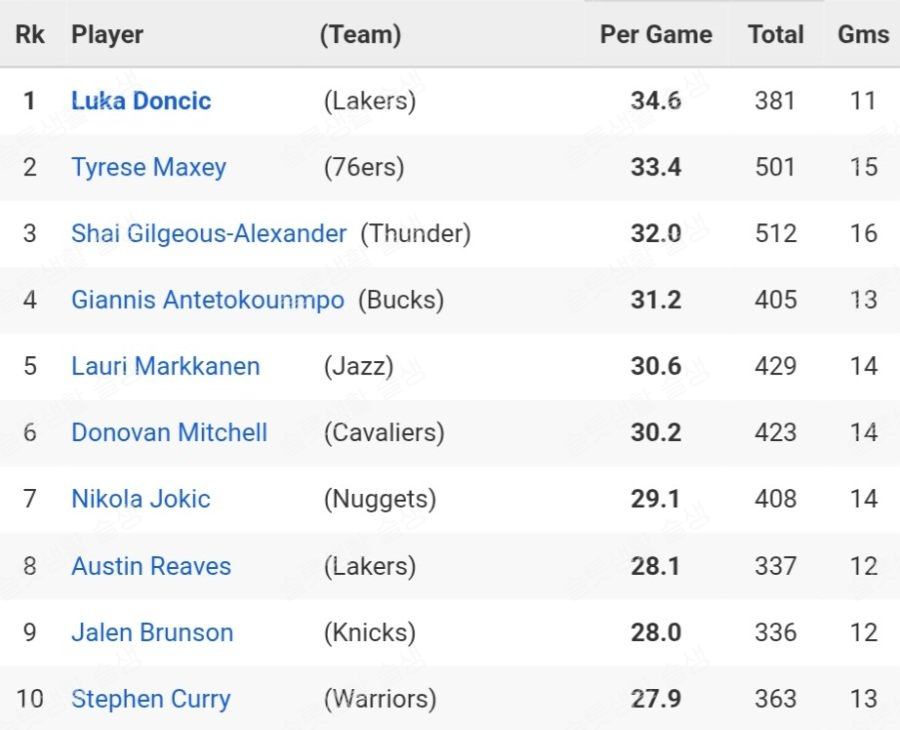
Task: Click the (Team) column header
Action: 360,35
